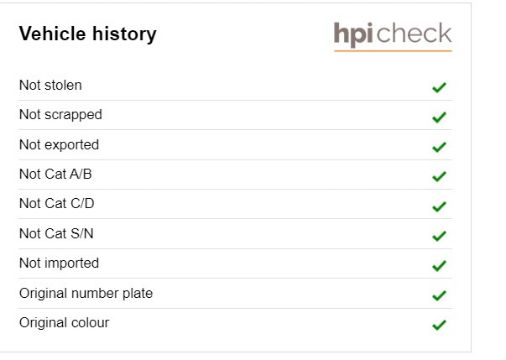The height and width of the screenshot is (360, 506).
Task: Click the hpi check logo
Action: [393, 36]
